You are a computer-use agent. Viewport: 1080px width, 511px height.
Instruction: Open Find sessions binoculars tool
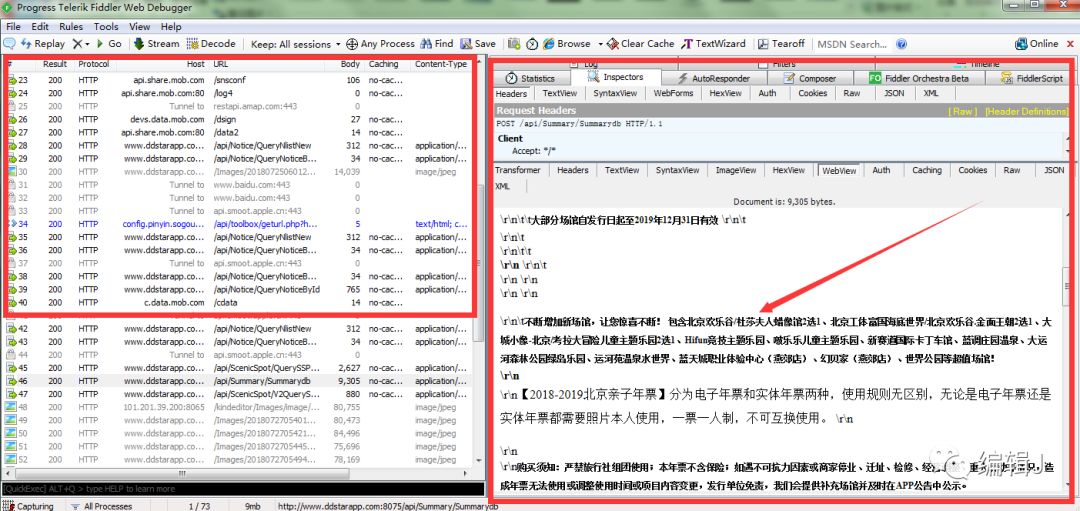[x=437, y=43]
